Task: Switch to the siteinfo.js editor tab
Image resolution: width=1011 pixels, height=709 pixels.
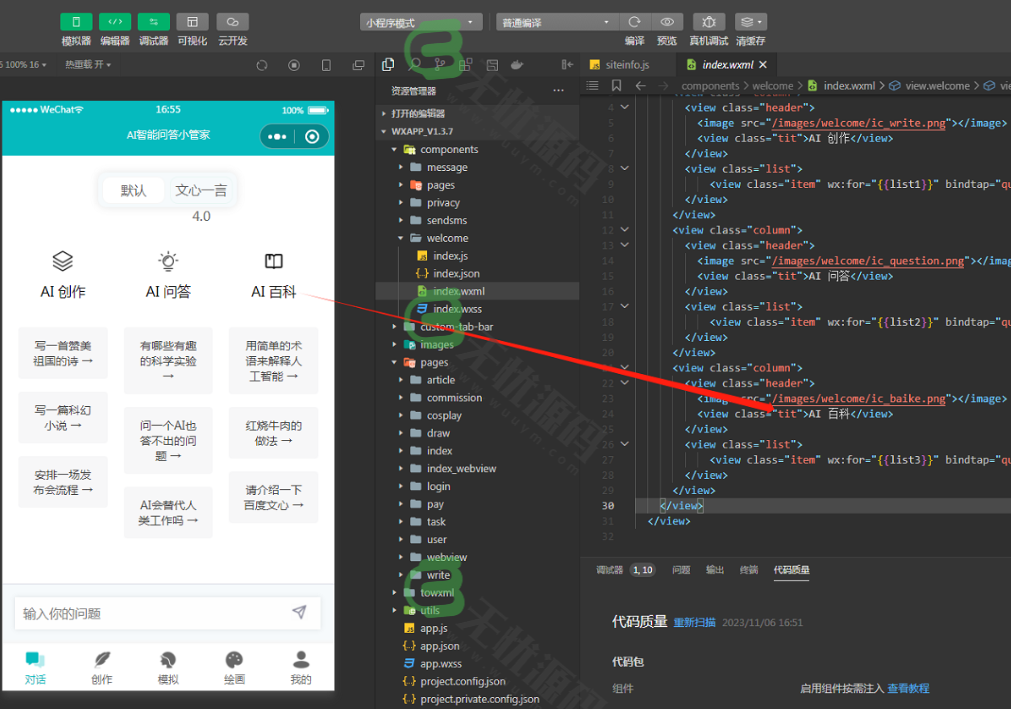Action: coord(626,64)
